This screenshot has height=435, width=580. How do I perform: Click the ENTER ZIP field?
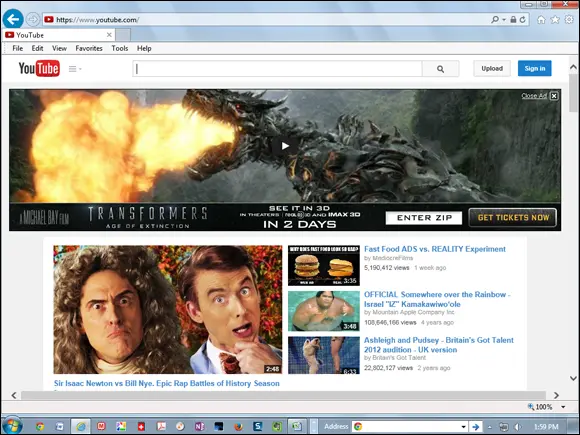(424, 218)
